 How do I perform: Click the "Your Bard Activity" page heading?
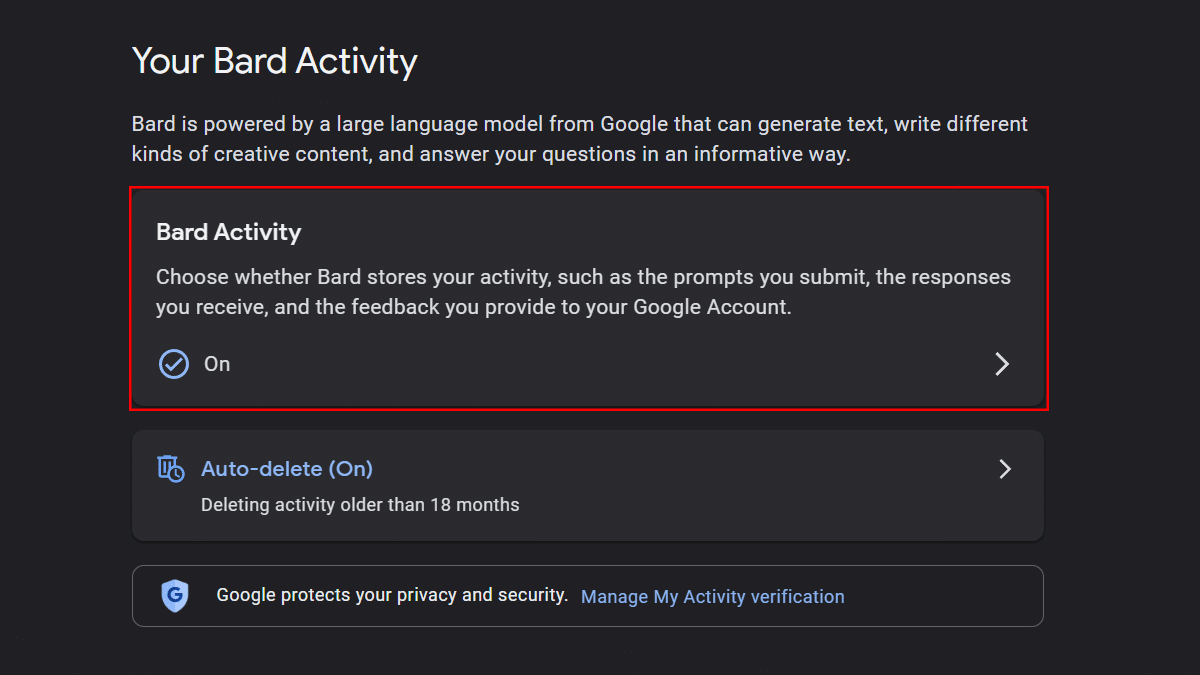coord(275,61)
